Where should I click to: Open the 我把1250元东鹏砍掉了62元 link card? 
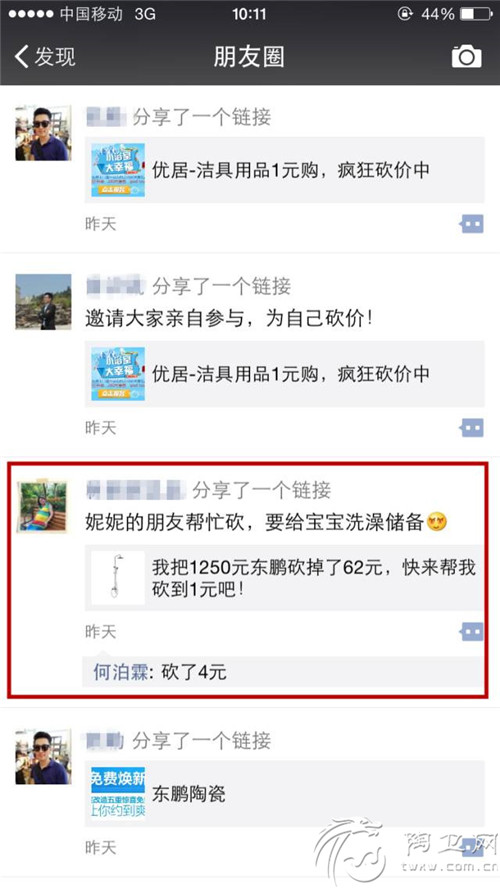click(x=285, y=578)
